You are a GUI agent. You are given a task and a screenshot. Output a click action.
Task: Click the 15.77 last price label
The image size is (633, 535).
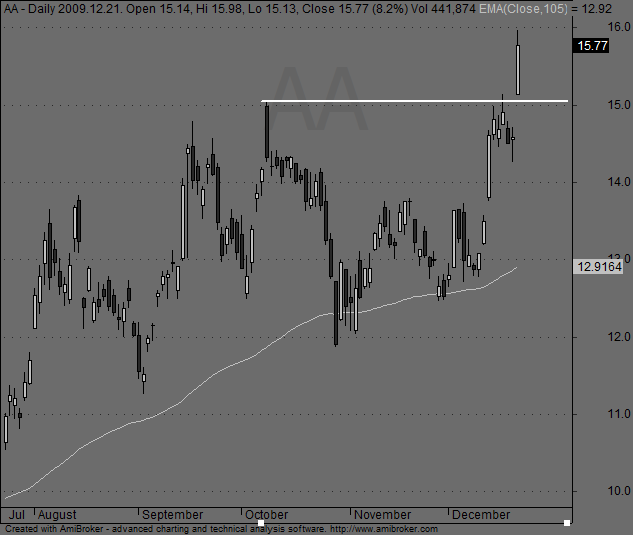(591, 46)
